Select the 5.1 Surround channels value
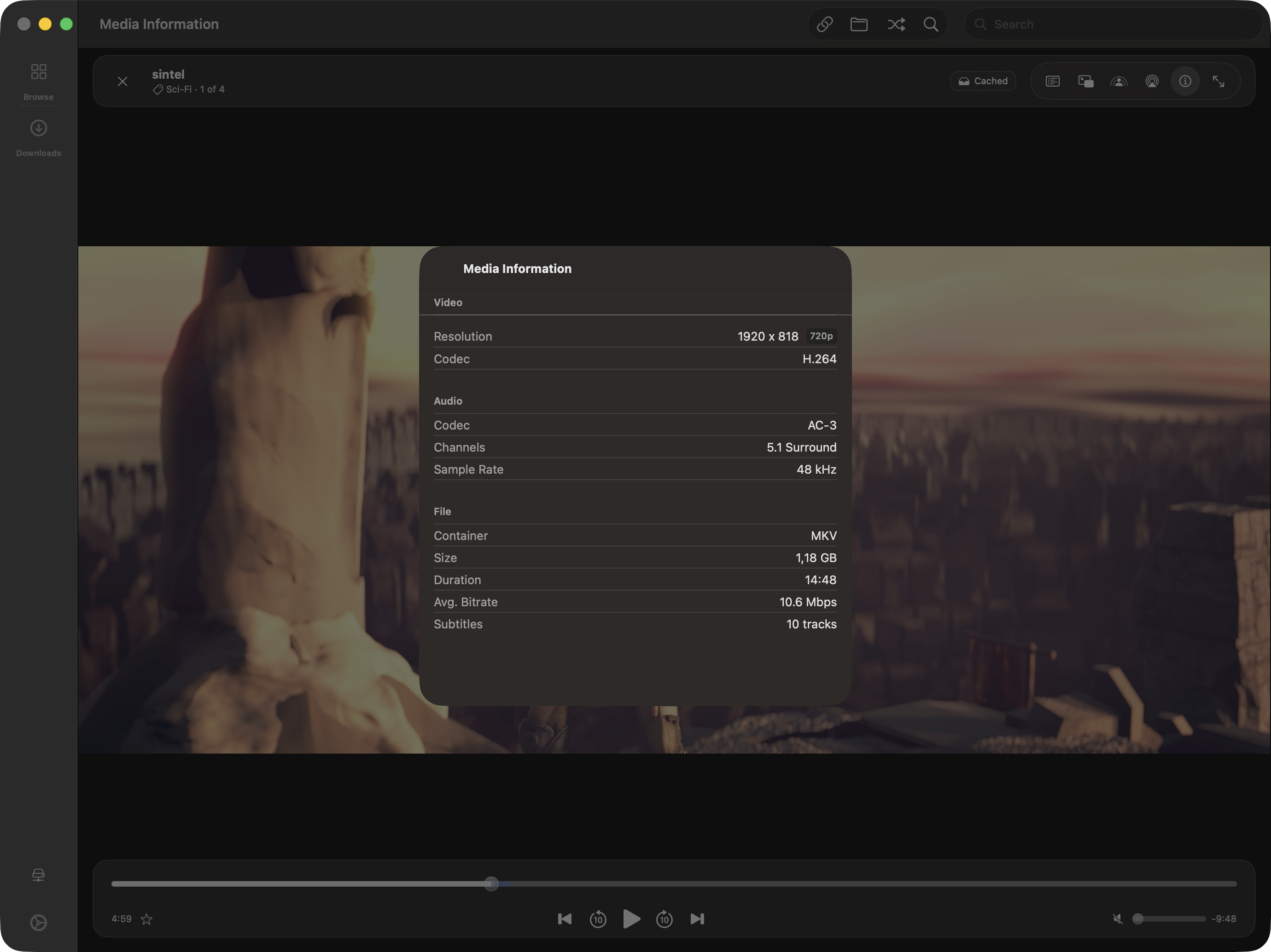This screenshot has width=1271, height=952. (x=801, y=447)
